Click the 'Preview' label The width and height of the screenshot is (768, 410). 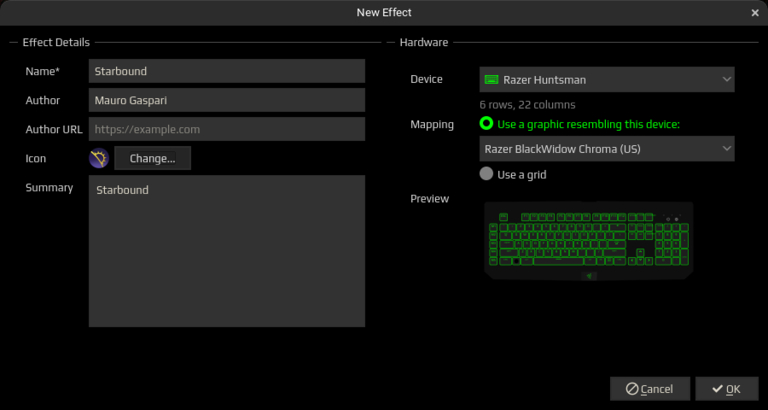coord(430,198)
